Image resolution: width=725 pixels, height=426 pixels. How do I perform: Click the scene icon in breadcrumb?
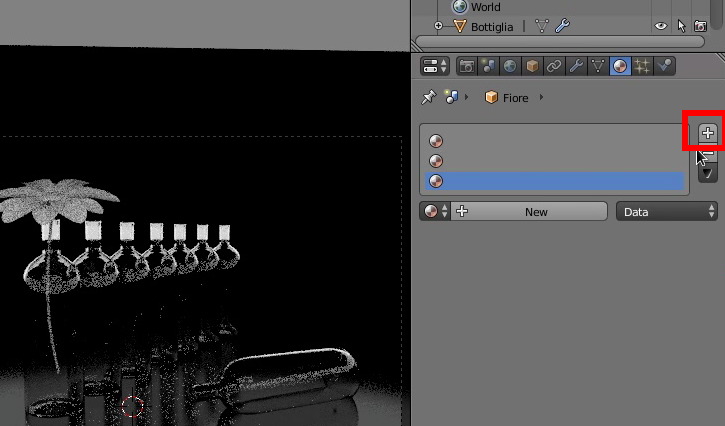(x=451, y=97)
